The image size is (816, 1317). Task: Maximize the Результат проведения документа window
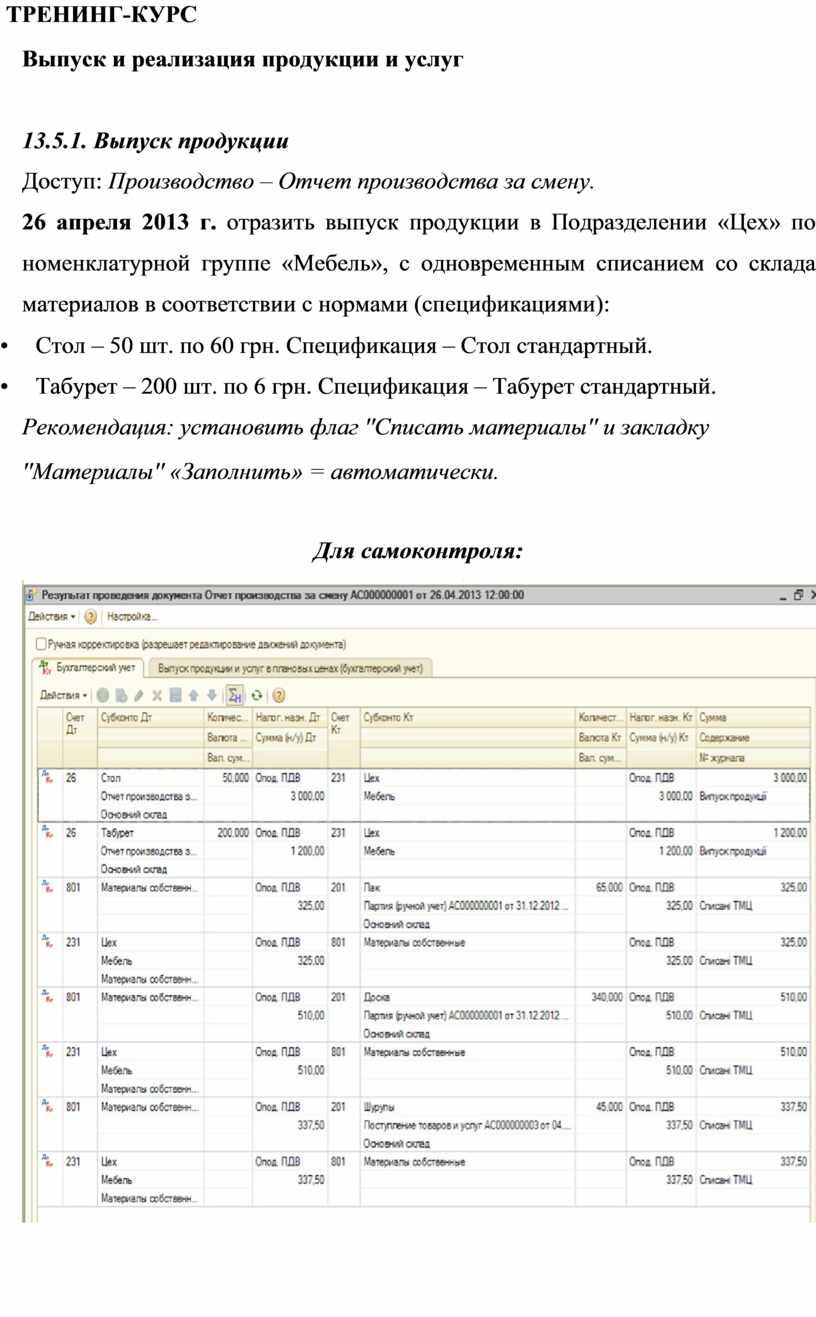pyautogui.click(x=799, y=595)
